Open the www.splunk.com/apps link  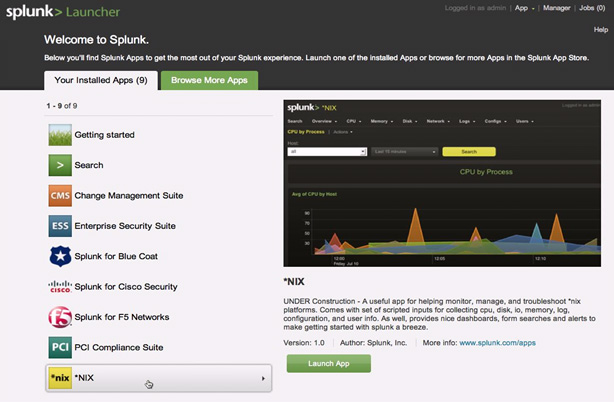click(497, 343)
